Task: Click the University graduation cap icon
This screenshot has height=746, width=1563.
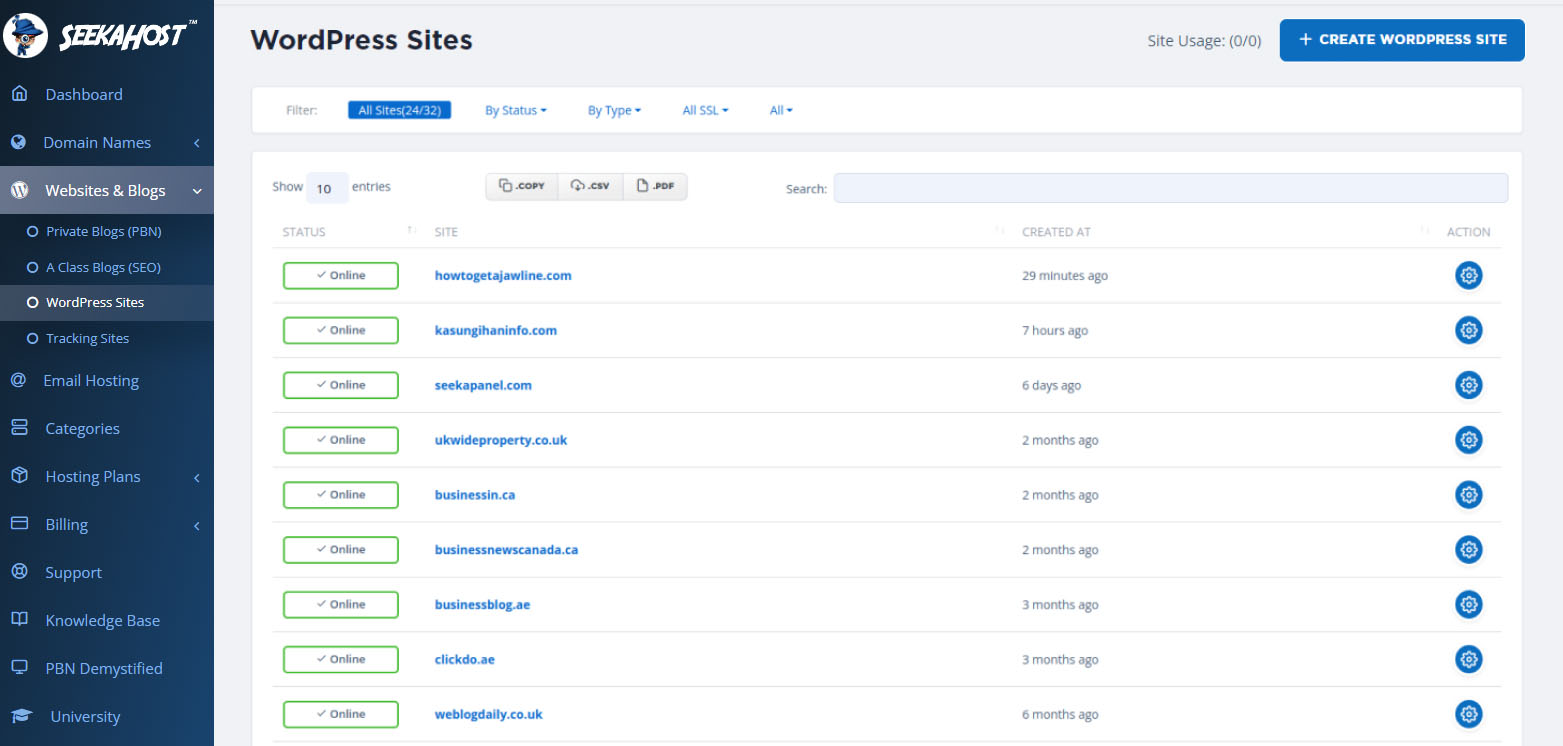Action: (21, 716)
